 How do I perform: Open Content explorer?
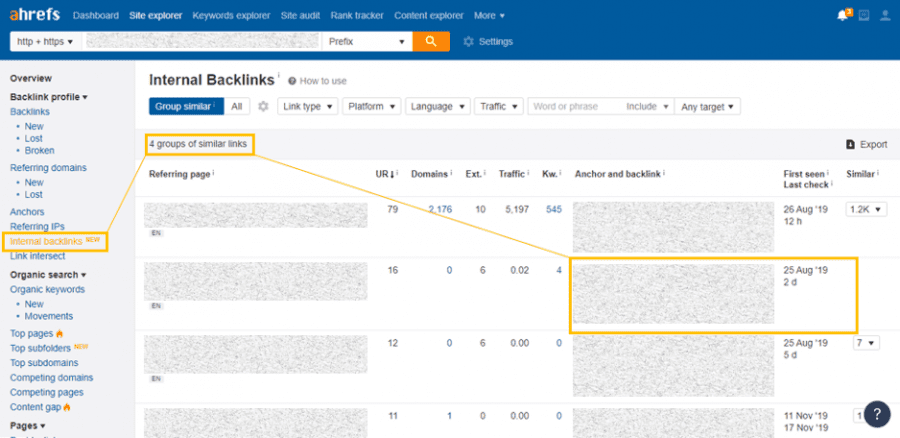(429, 15)
